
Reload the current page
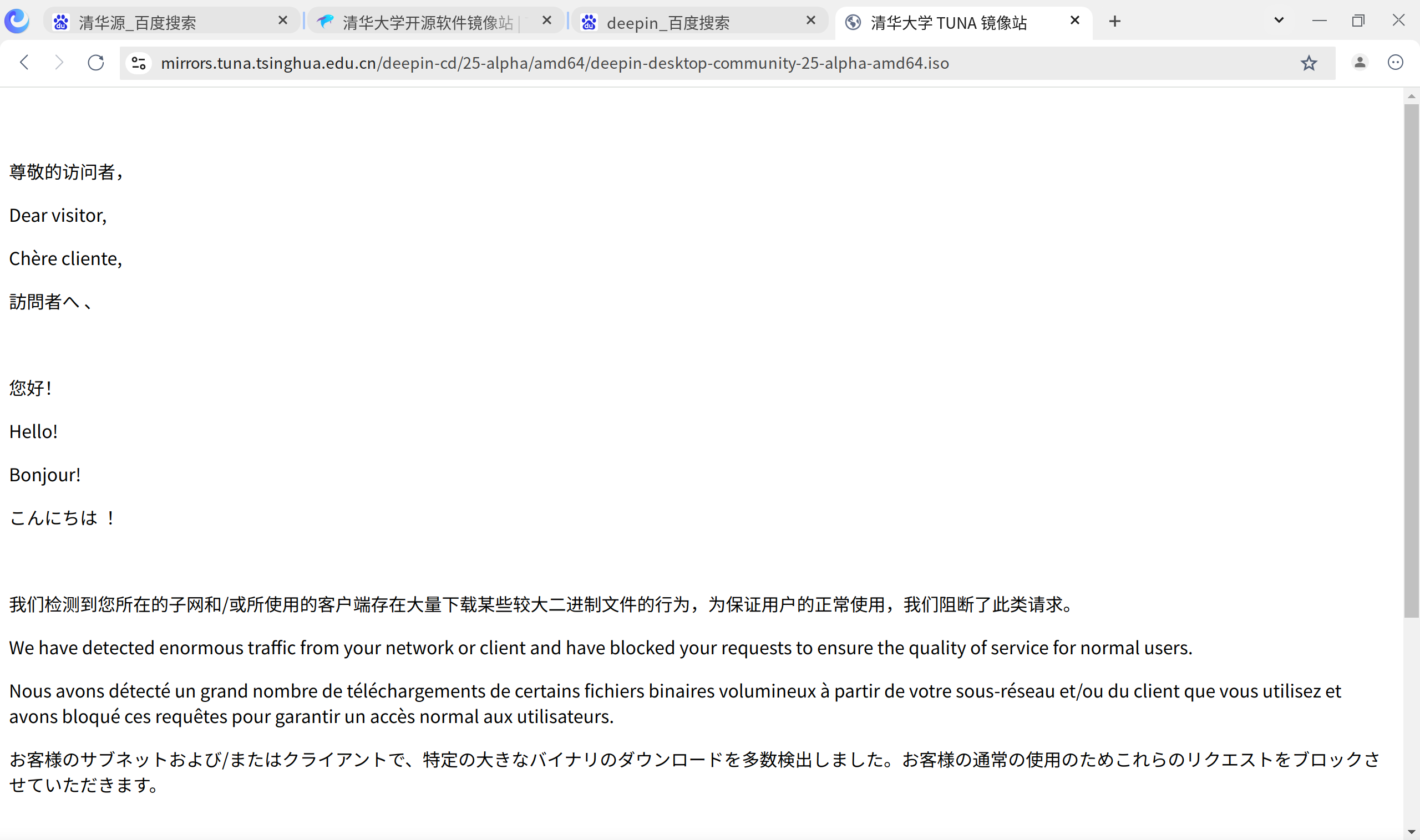click(96, 62)
